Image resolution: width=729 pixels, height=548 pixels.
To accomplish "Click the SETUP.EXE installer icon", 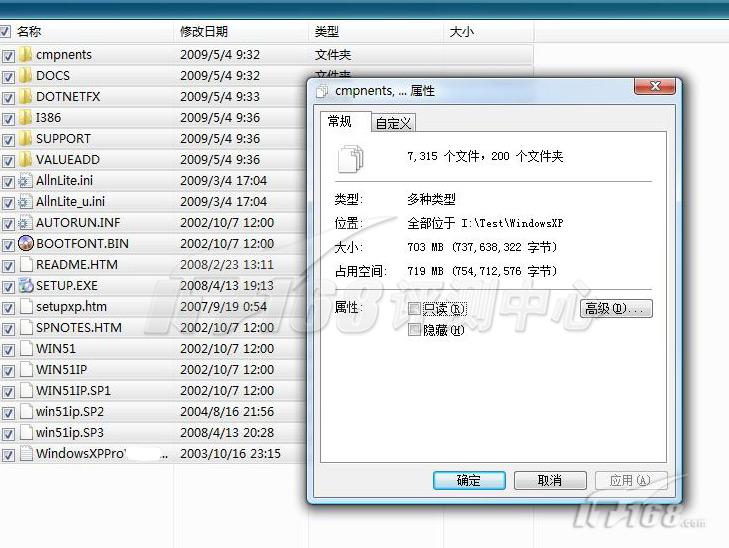I will (x=26, y=286).
